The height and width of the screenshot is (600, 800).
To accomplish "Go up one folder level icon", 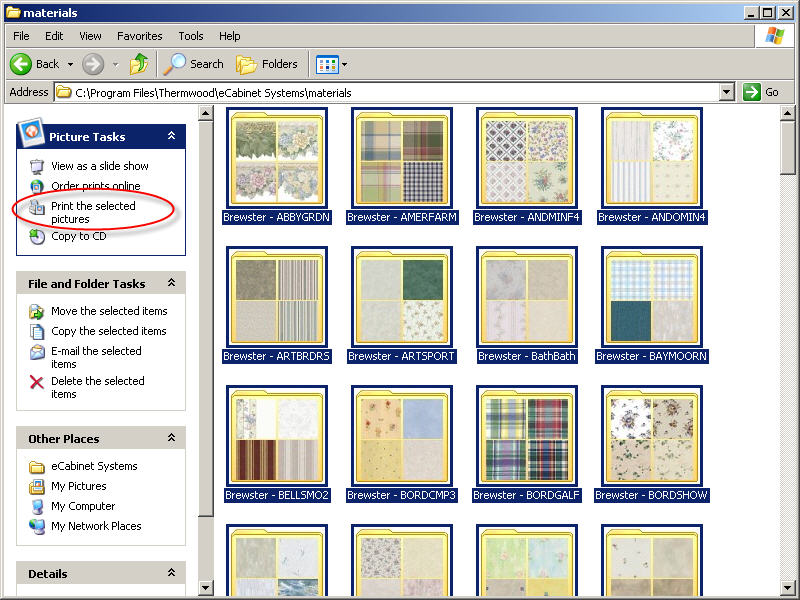I will (x=138, y=64).
